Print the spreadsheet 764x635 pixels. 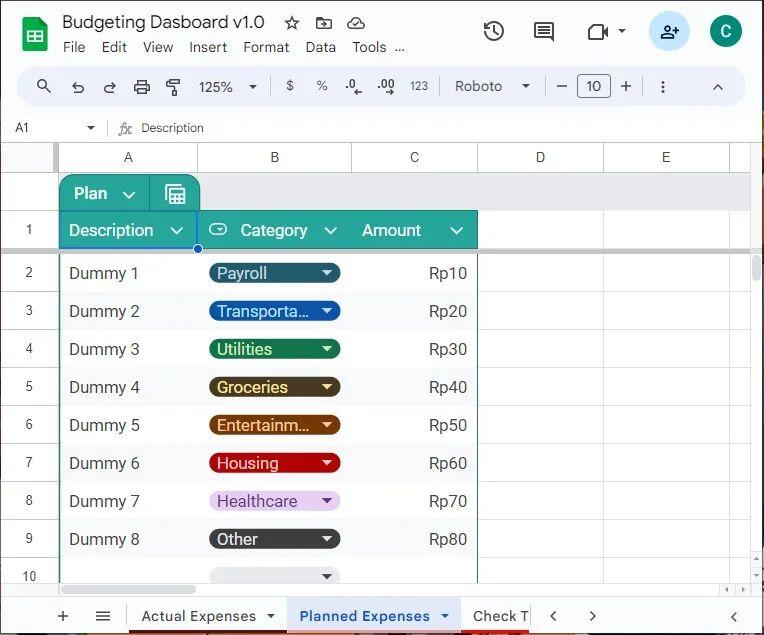pyautogui.click(x=142, y=87)
